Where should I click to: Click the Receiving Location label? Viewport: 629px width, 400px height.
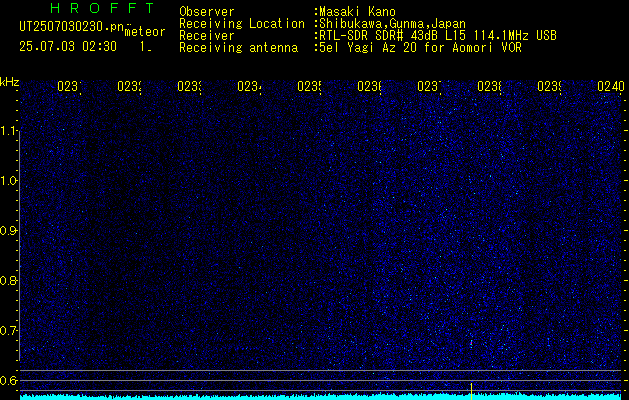(242, 24)
